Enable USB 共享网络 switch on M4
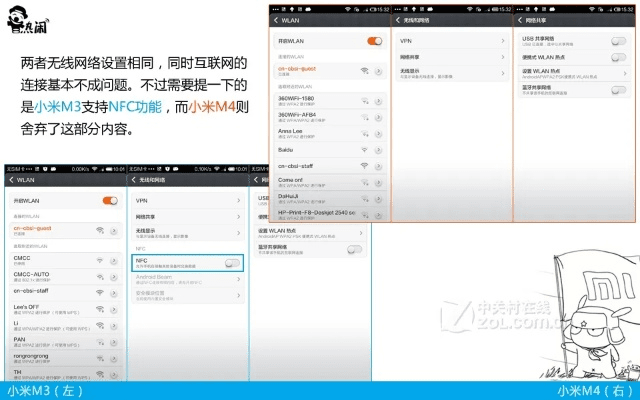Image resolution: width=640 pixels, height=400 pixels. pos(619,41)
